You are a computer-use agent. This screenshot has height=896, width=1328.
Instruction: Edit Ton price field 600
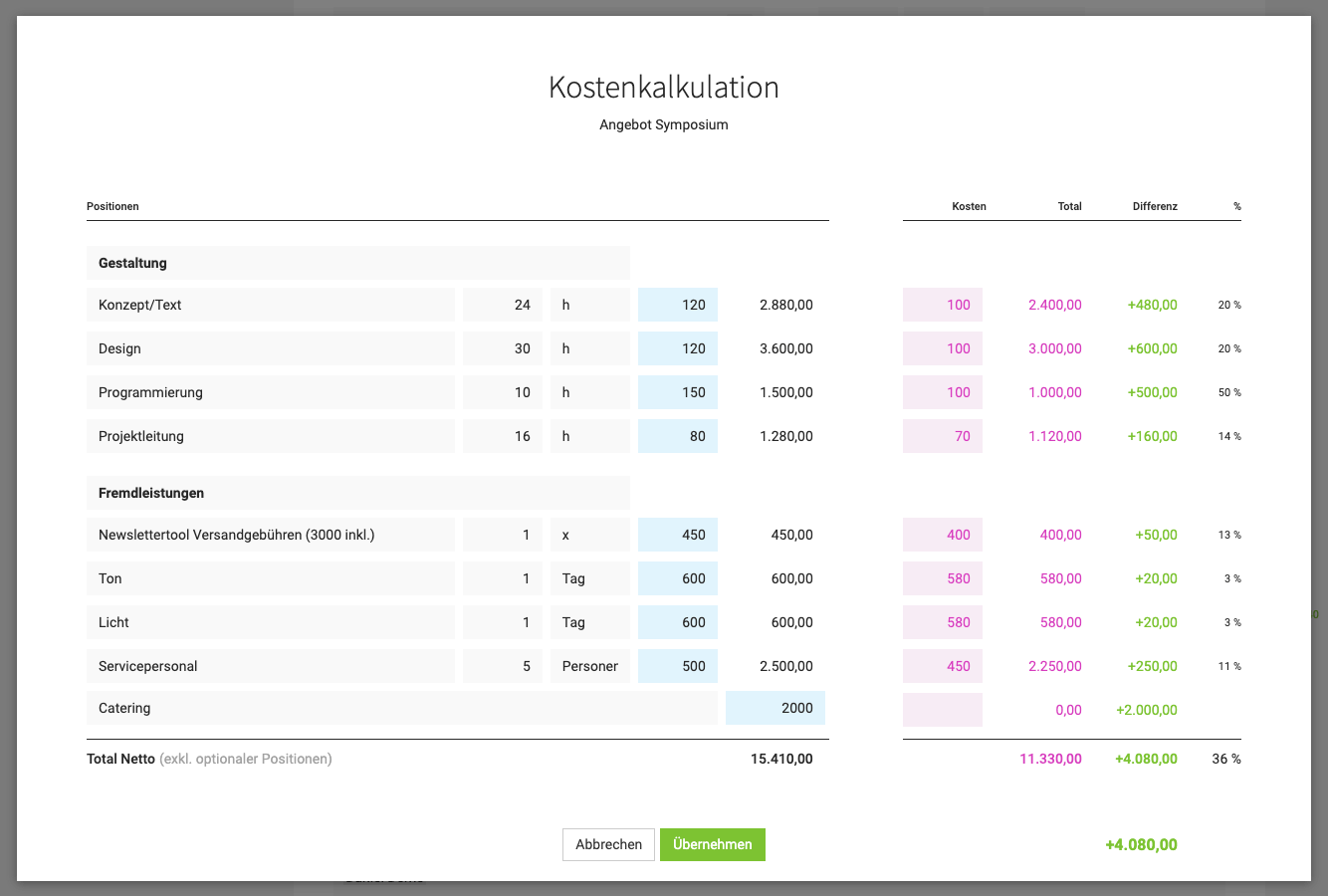click(x=678, y=578)
